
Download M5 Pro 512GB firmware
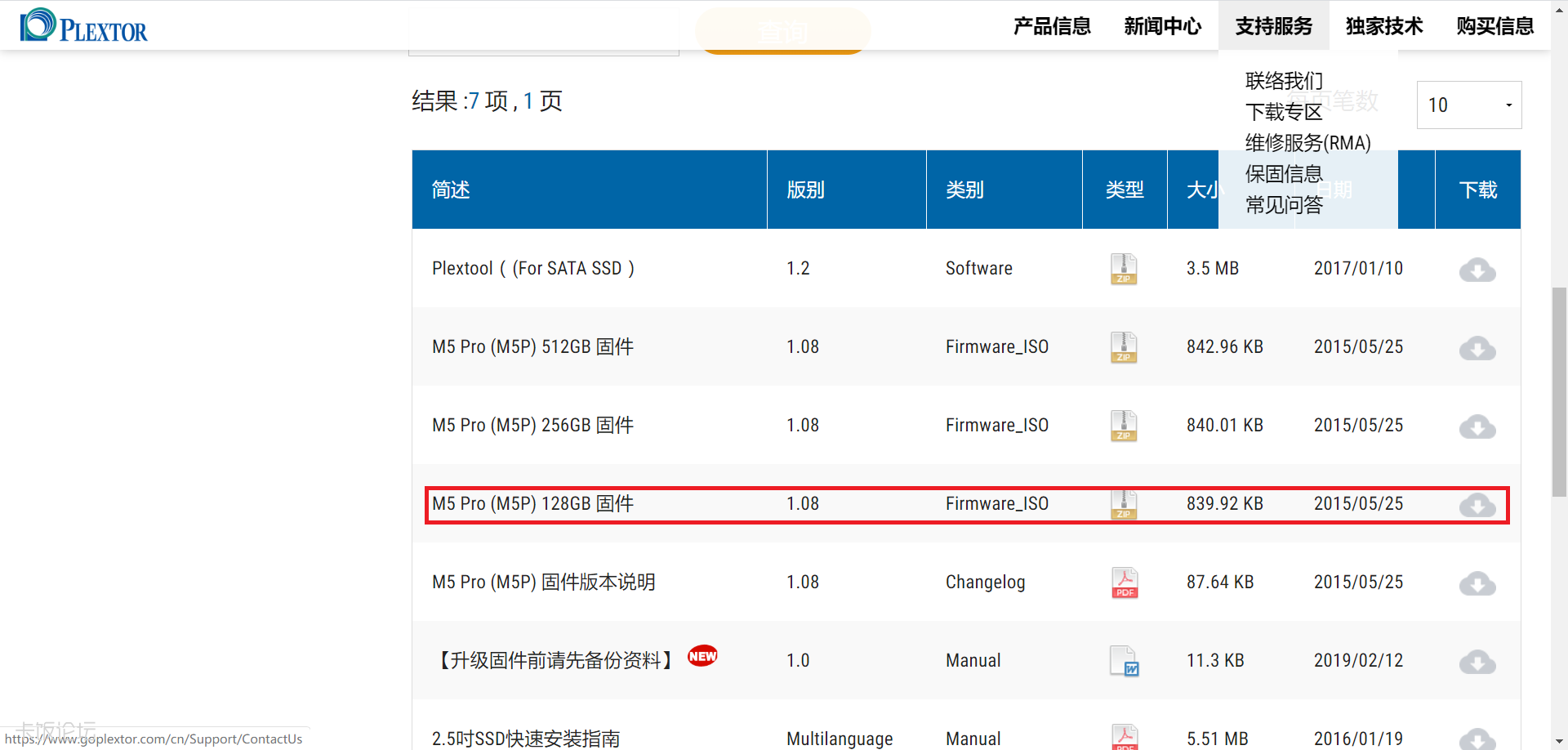(1477, 348)
